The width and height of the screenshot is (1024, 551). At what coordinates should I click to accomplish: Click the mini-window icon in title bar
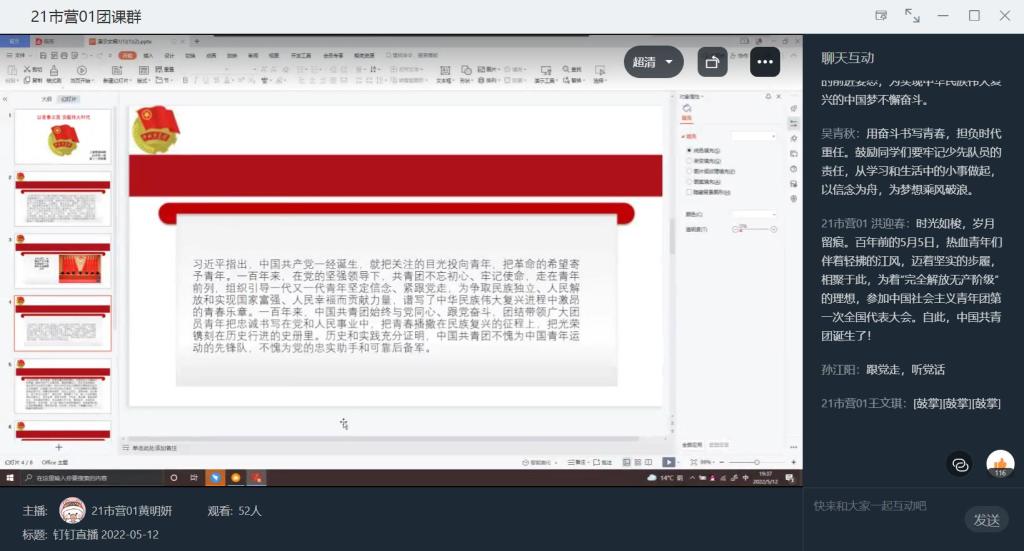(881, 16)
